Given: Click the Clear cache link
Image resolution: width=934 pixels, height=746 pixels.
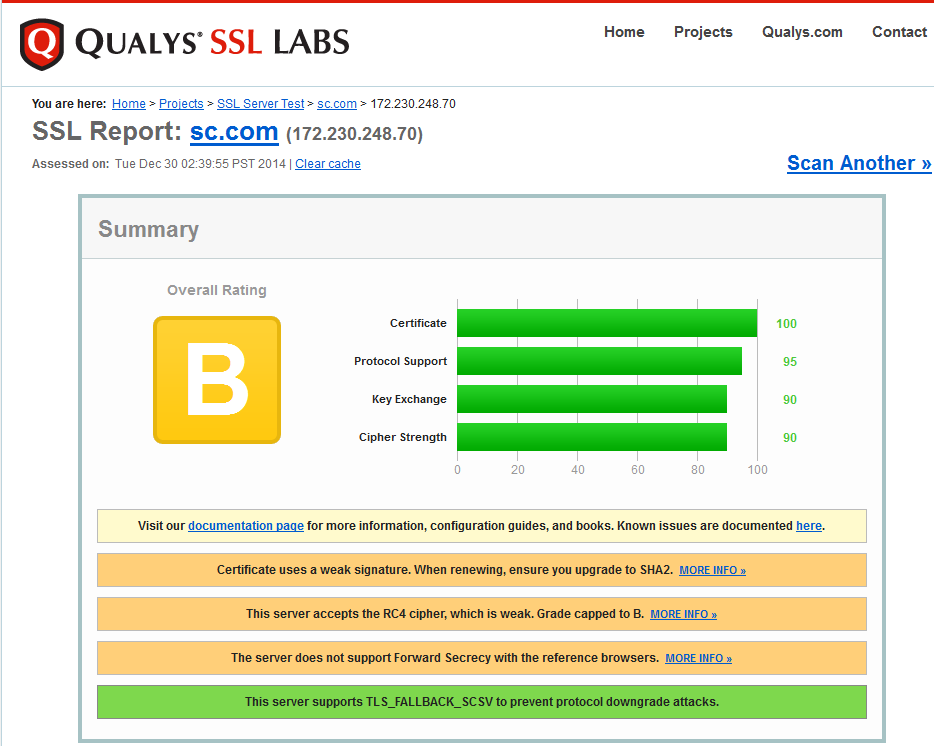Looking at the screenshot, I should click(328, 164).
